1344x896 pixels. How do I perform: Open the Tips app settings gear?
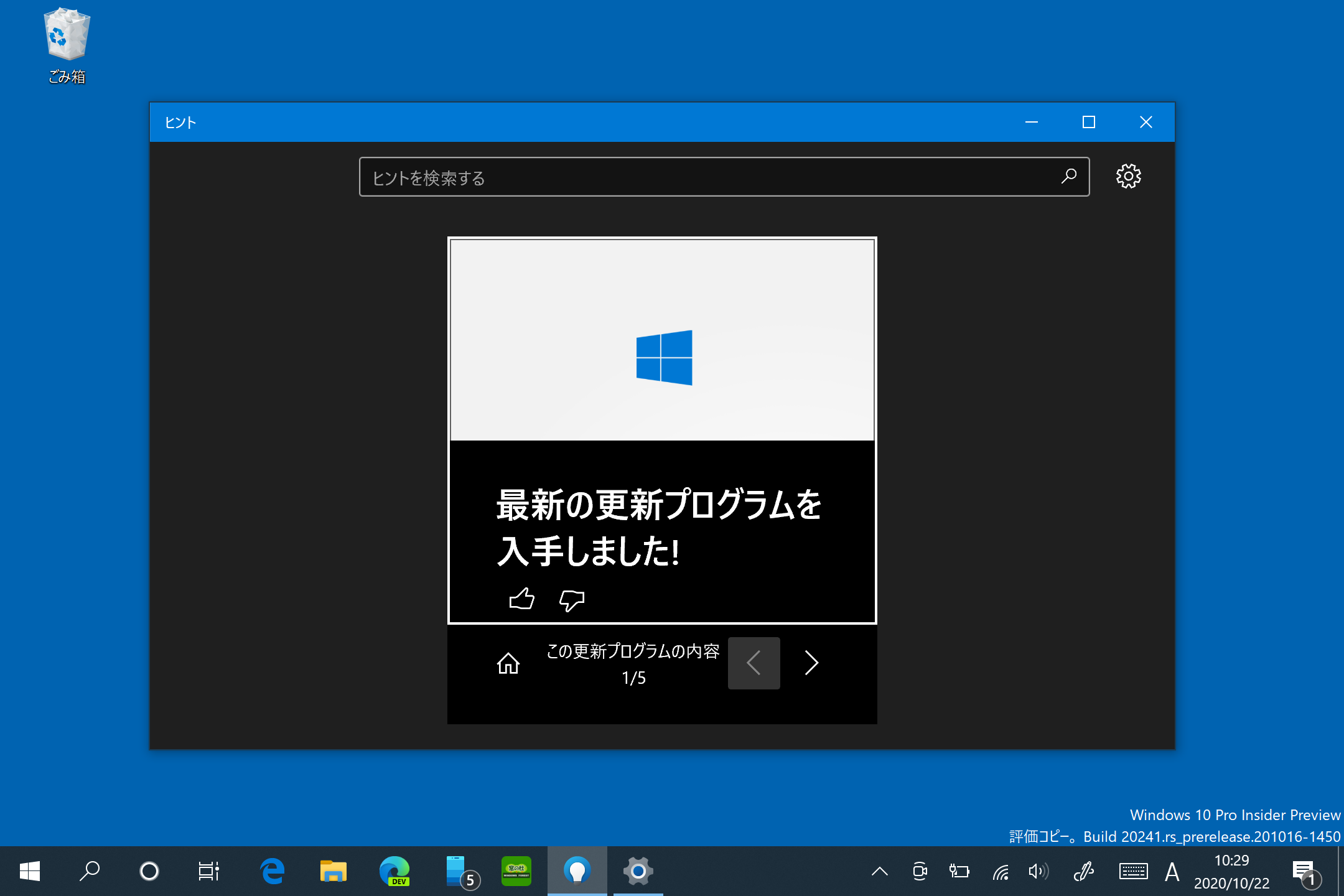coord(1129,176)
